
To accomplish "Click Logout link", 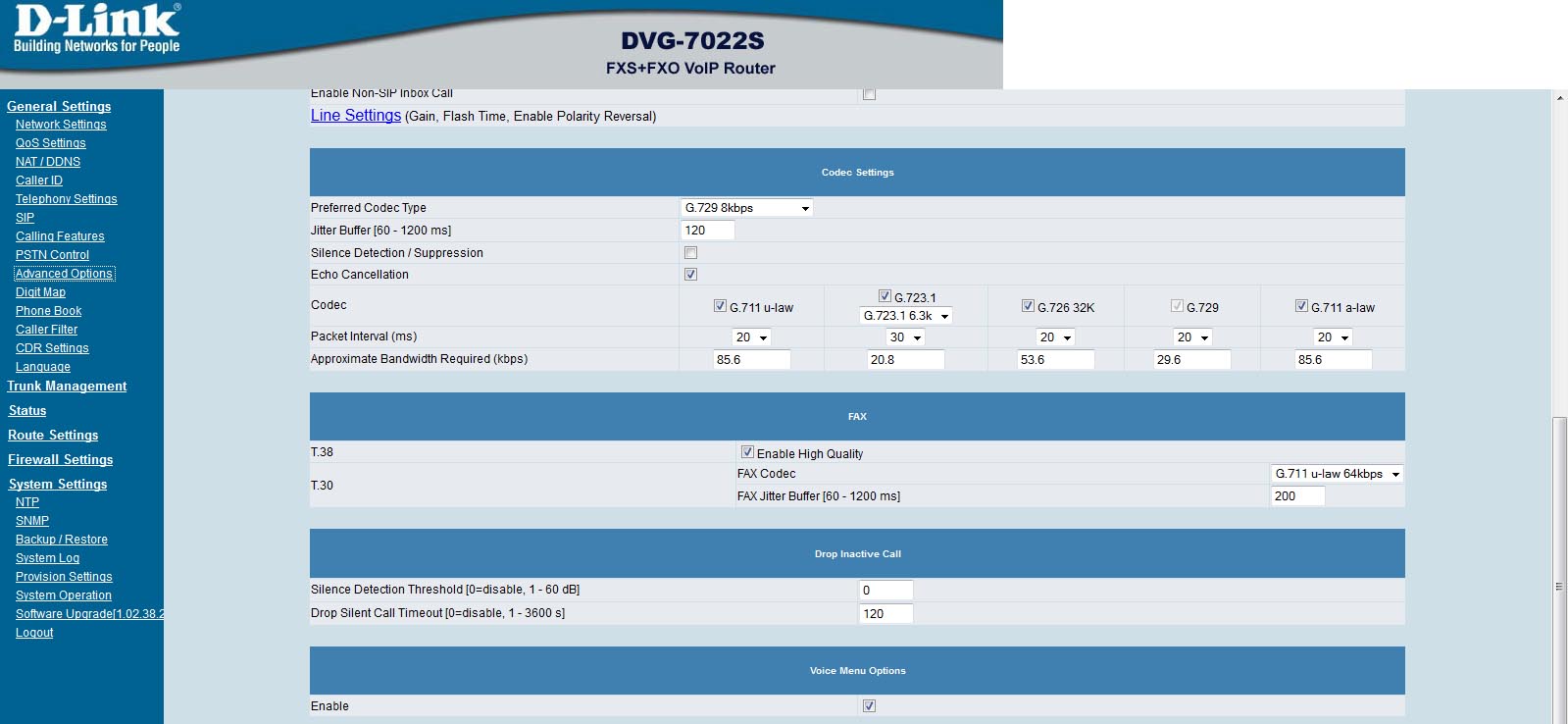I will point(34,633).
